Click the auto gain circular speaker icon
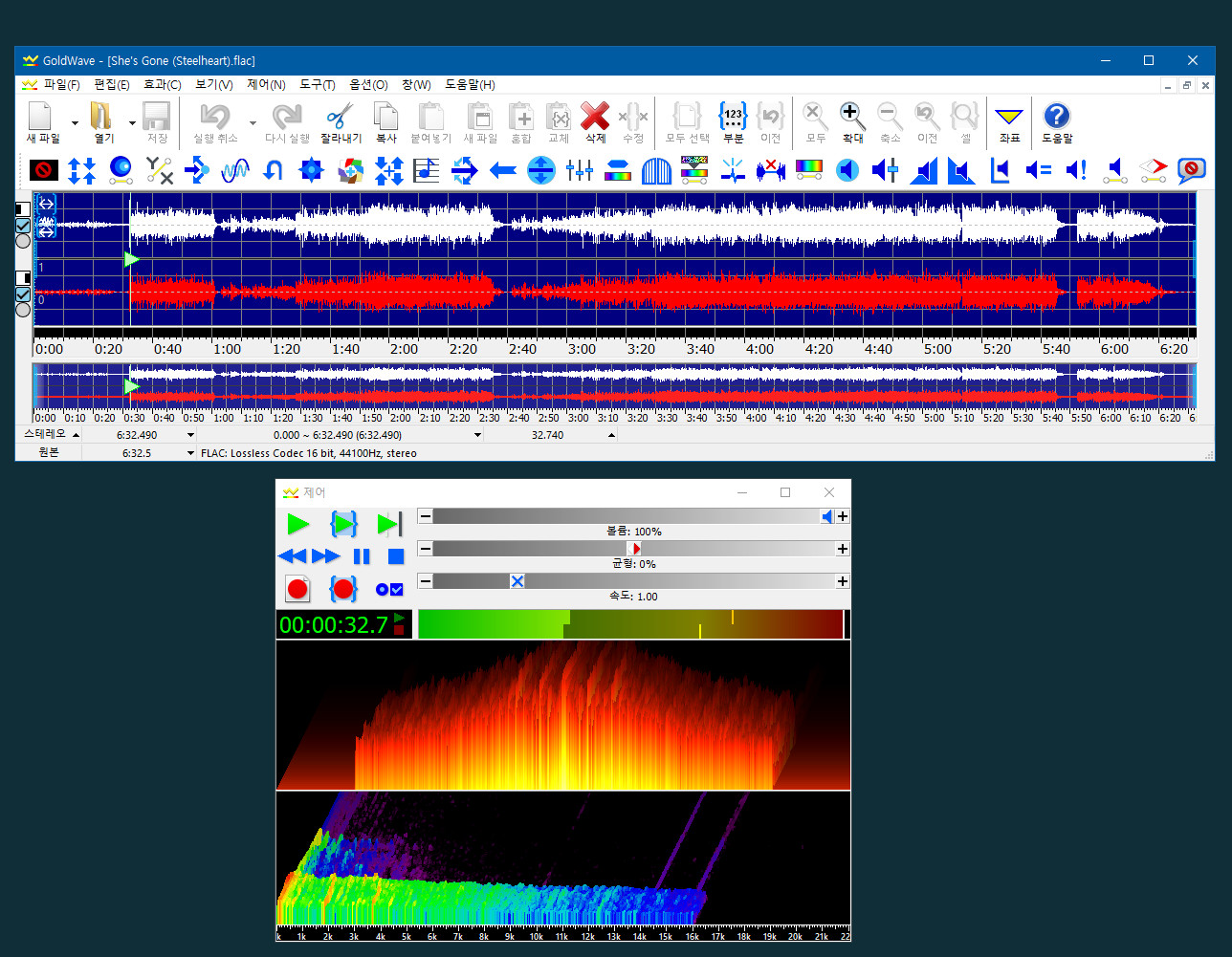This screenshot has width=1232, height=957. 847,171
